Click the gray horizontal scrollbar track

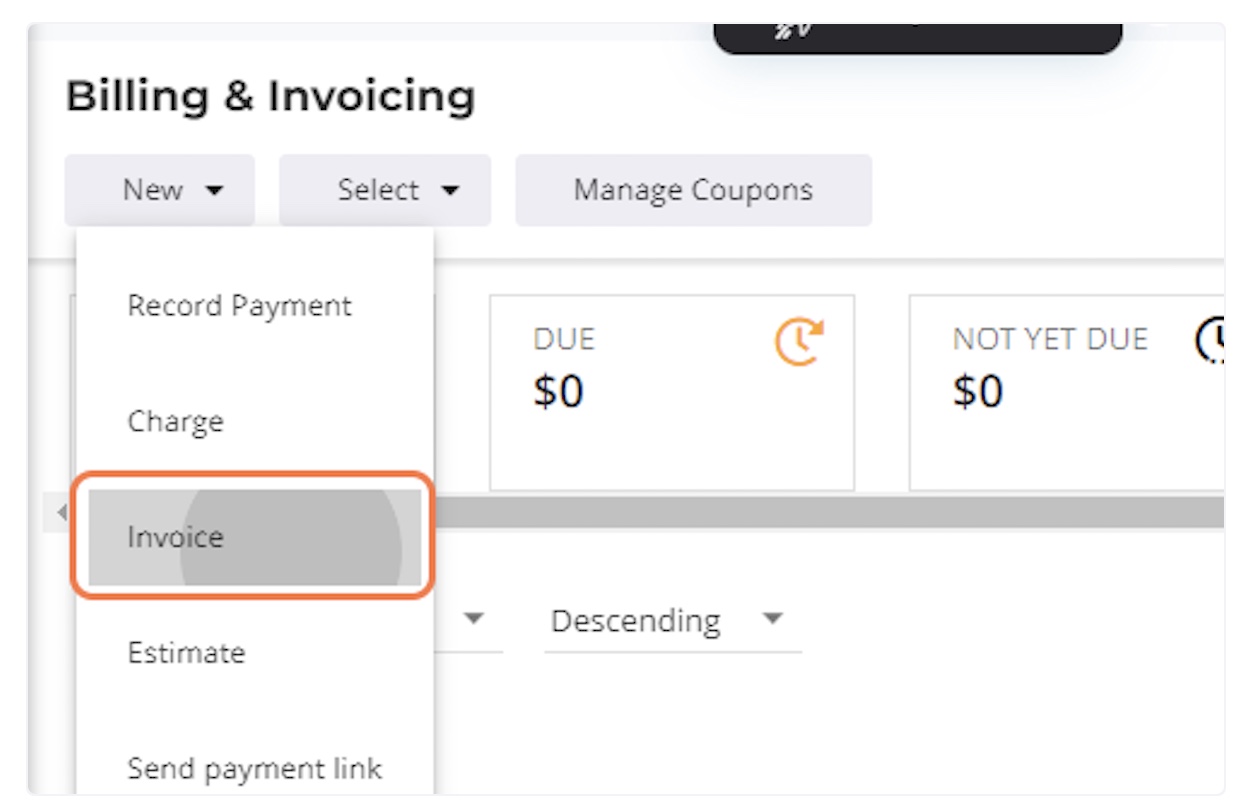click(828, 513)
